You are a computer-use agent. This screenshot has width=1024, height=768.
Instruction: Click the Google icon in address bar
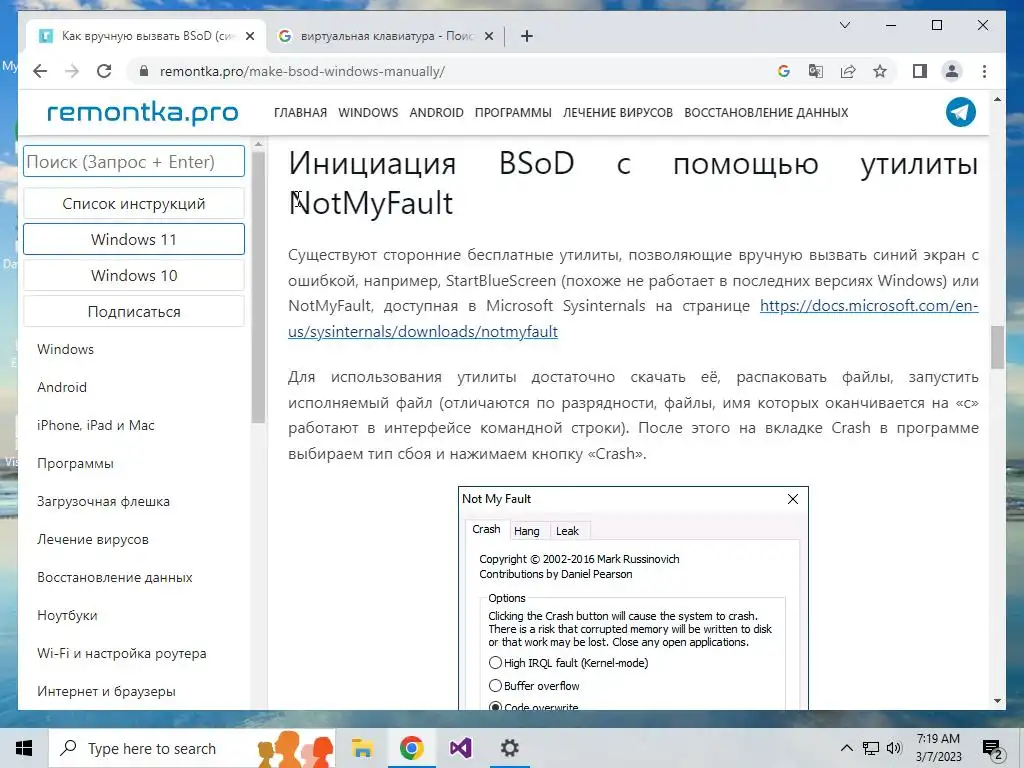[x=784, y=71]
